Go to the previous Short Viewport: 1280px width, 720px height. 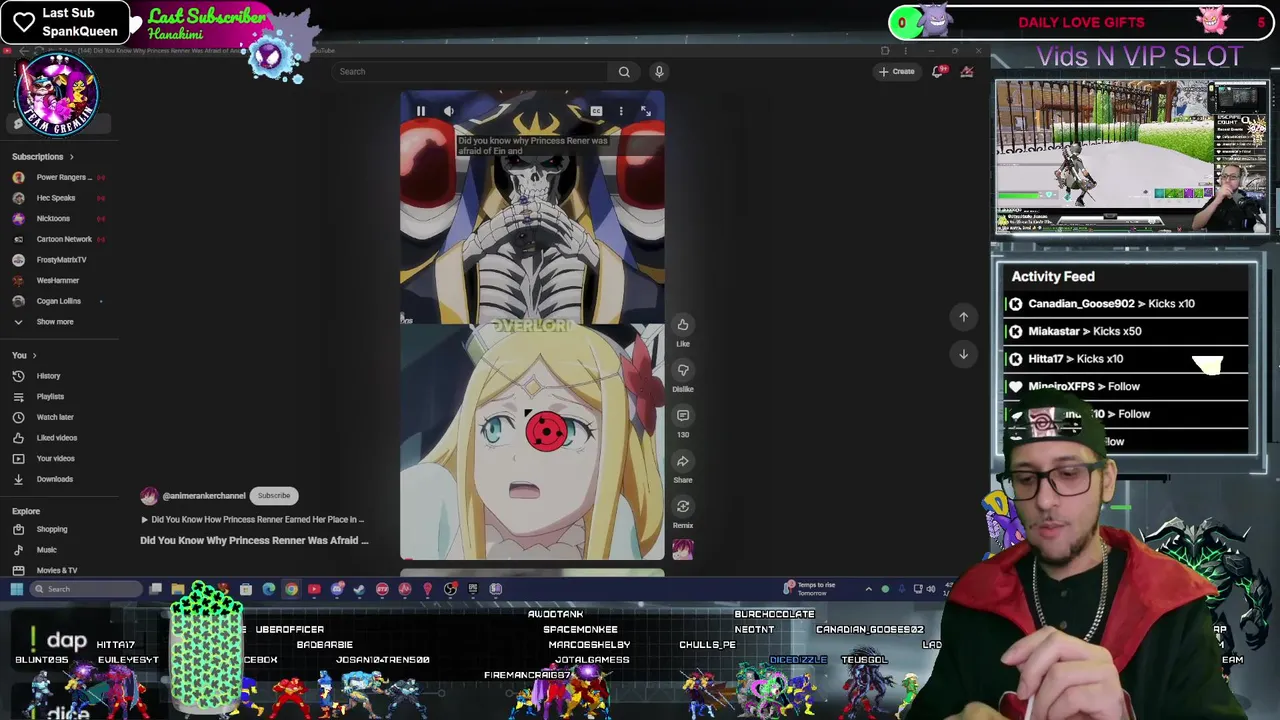964,317
